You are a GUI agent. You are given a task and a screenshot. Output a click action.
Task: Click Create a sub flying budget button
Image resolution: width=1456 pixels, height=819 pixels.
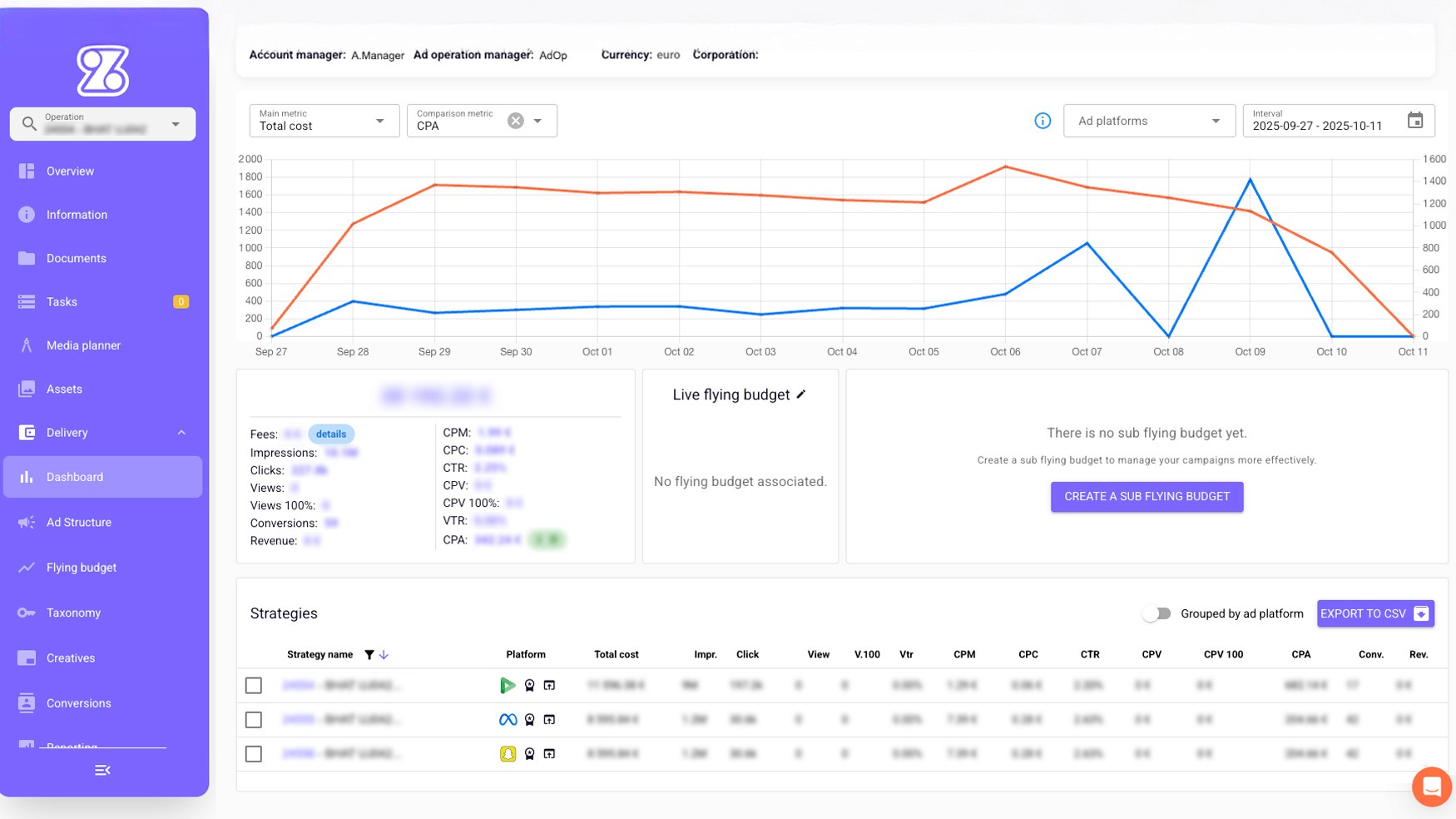coord(1146,497)
